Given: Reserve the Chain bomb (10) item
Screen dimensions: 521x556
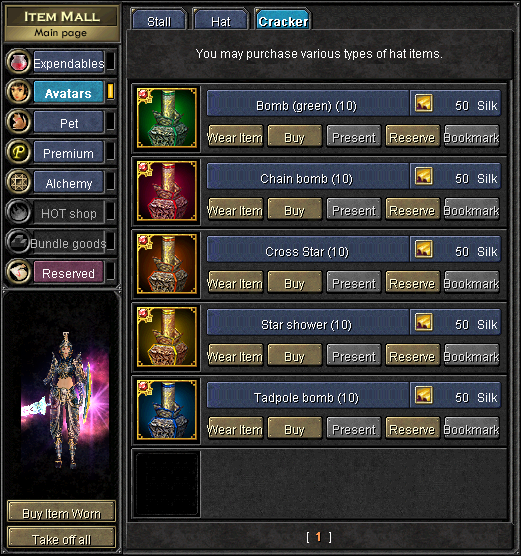Looking at the screenshot, I should click(x=412, y=210).
